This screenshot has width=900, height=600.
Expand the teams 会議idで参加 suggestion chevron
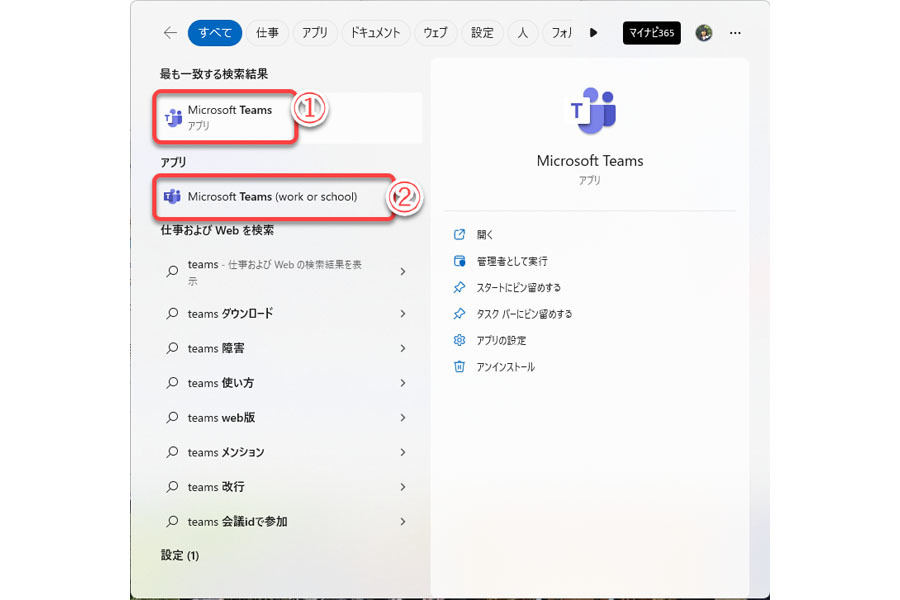tap(403, 521)
